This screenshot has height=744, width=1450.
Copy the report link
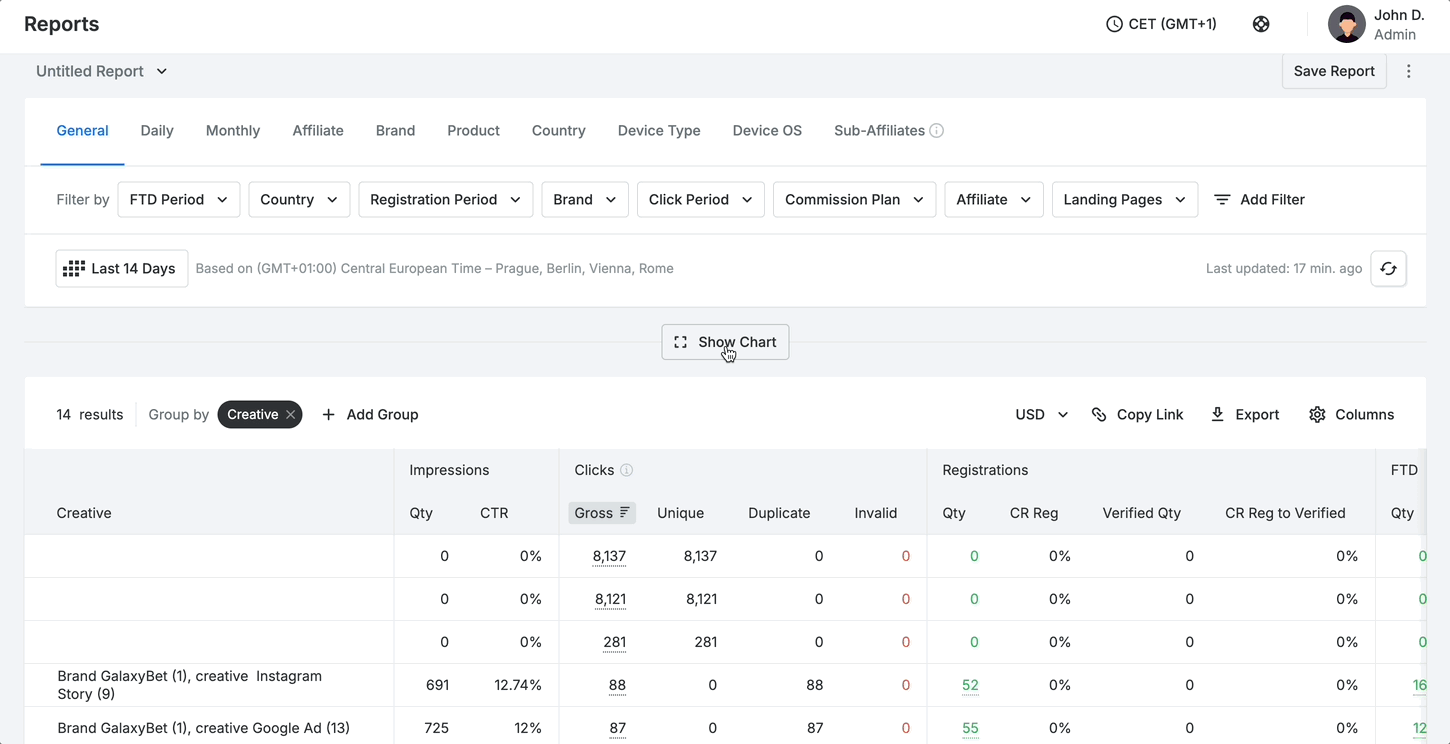tap(1137, 414)
